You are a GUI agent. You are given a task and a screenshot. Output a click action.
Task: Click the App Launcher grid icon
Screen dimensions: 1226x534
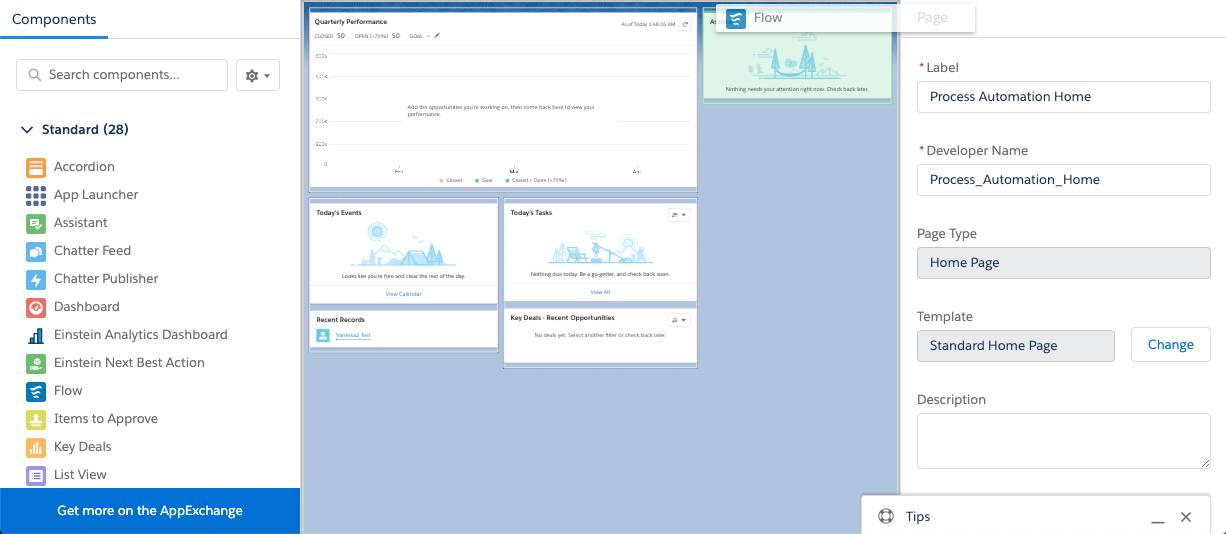point(36,195)
